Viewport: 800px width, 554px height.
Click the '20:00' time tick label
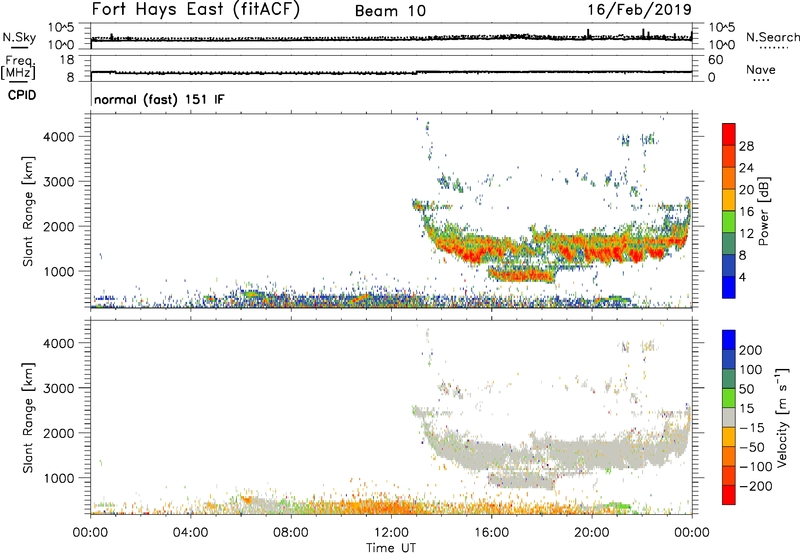(x=591, y=533)
